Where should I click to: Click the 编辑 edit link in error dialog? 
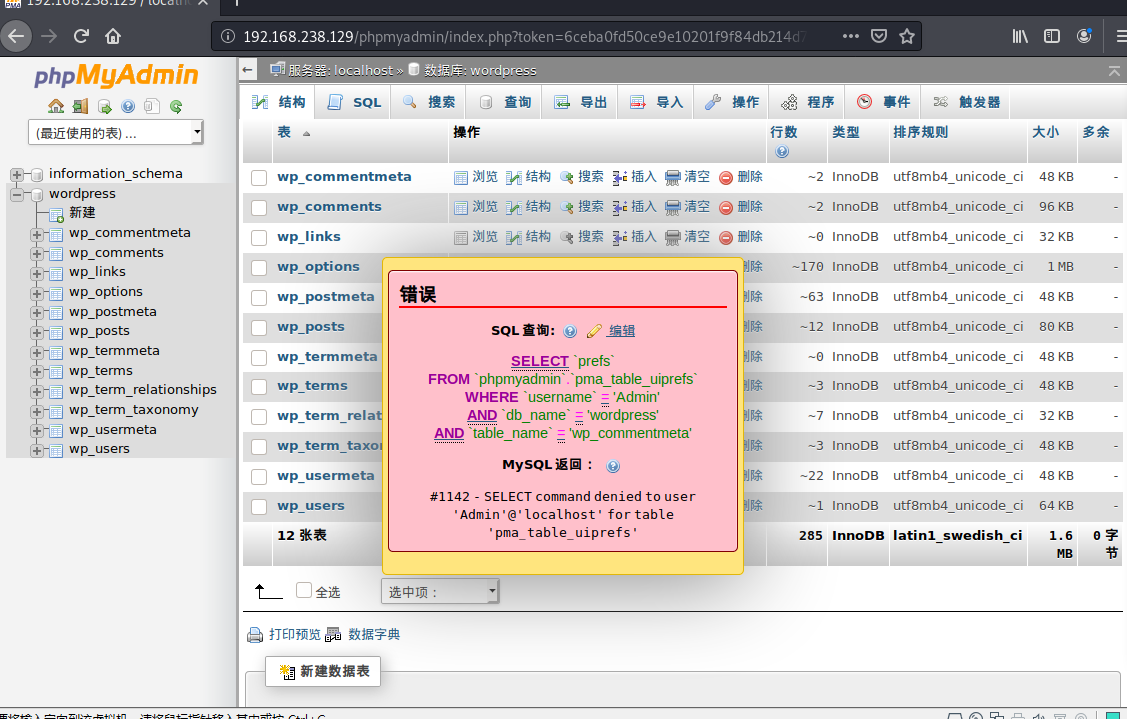click(x=621, y=331)
